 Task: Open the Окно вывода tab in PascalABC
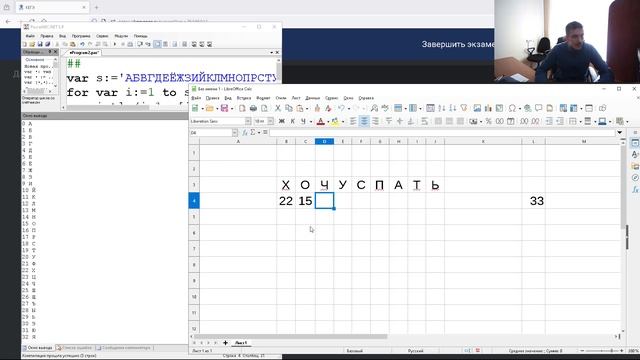[38, 348]
